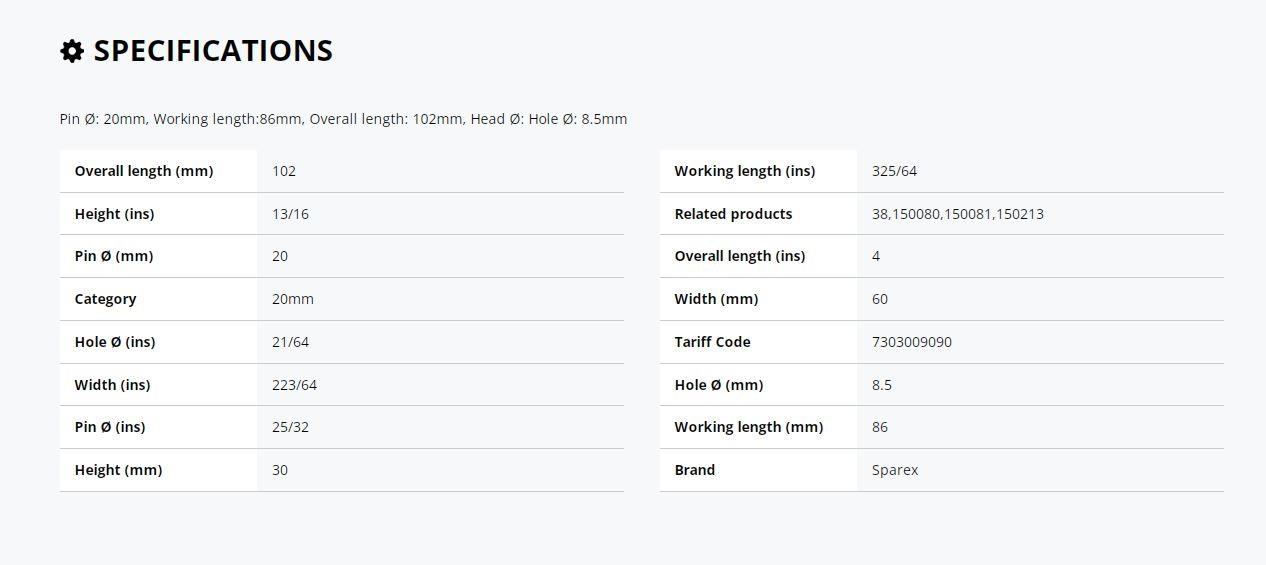This screenshot has width=1266, height=565.
Task: Select the 223/64 Width value
Action: pyautogui.click(x=294, y=385)
